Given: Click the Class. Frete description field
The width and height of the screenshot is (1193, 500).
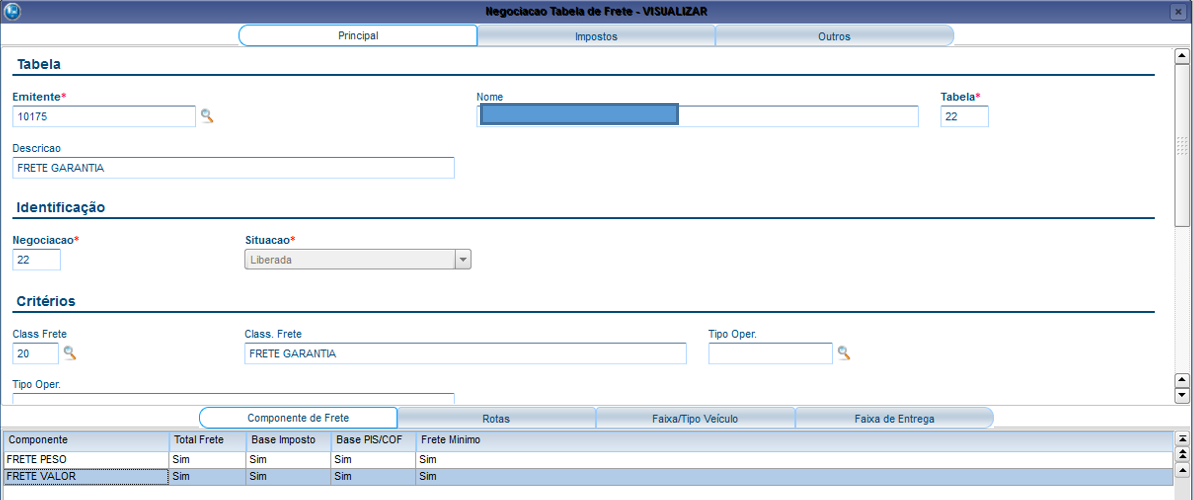Looking at the screenshot, I should pyautogui.click(x=465, y=353).
